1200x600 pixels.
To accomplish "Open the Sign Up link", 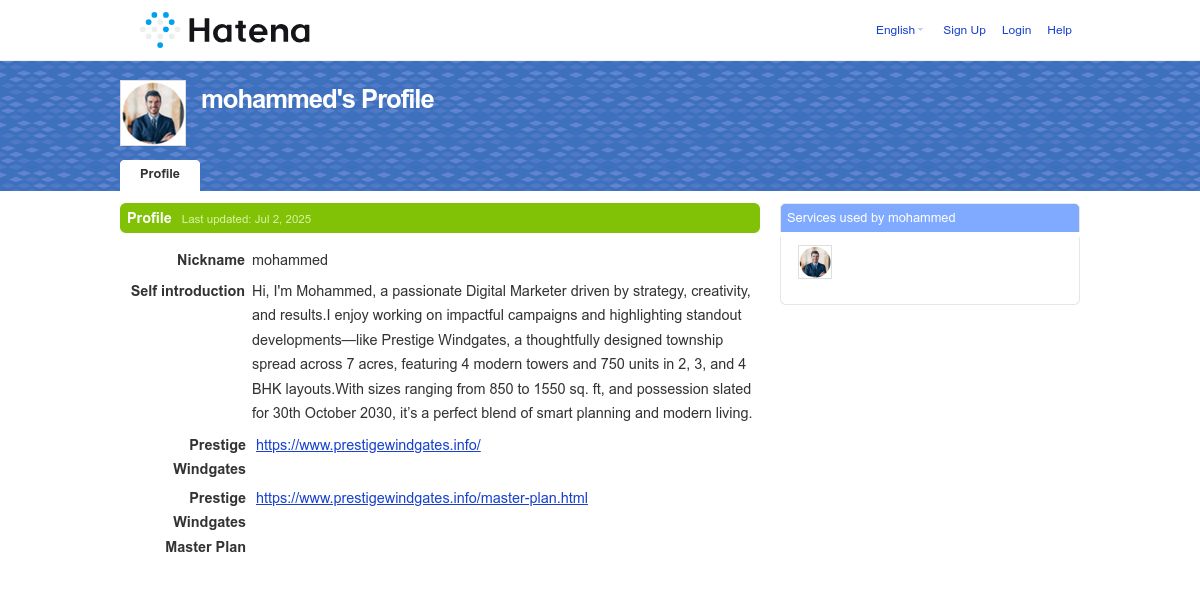I will coord(964,30).
